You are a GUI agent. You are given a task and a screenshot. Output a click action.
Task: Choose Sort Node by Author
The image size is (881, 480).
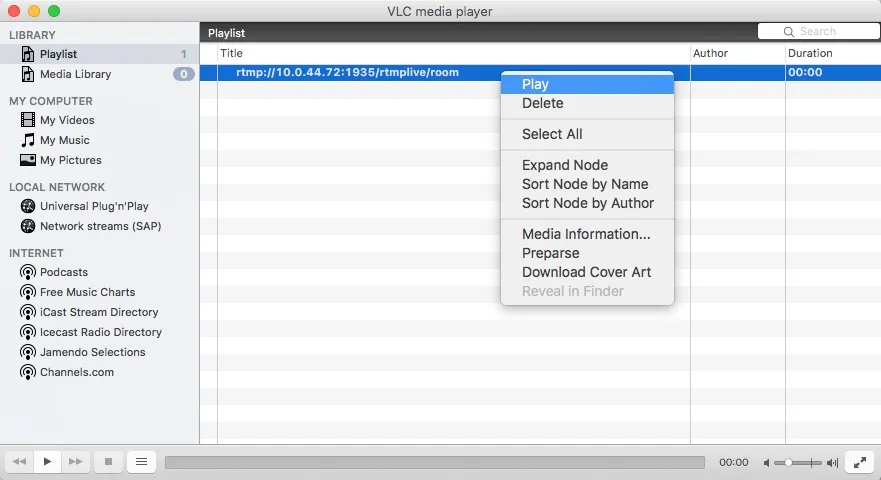click(x=587, y=203)
